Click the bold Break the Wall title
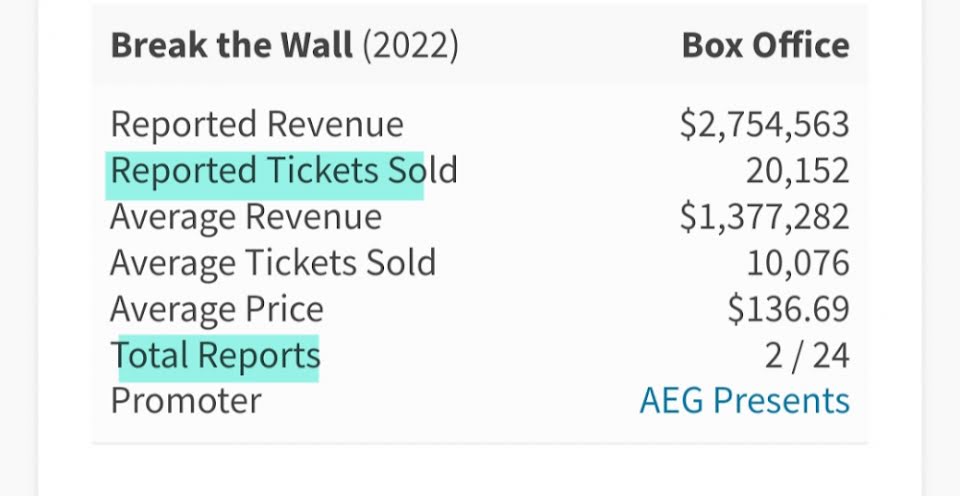 (x=232, y=46)
